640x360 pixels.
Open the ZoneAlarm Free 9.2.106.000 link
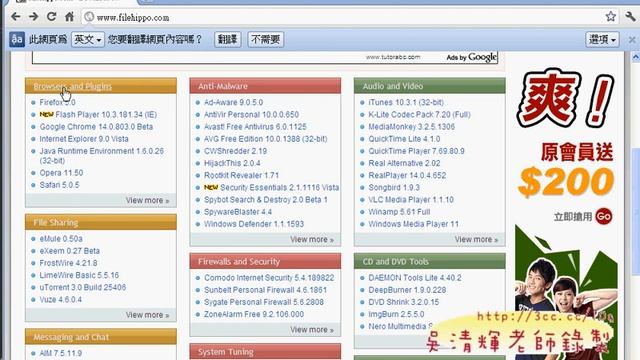pyautogui.click(x=254, y=314)
